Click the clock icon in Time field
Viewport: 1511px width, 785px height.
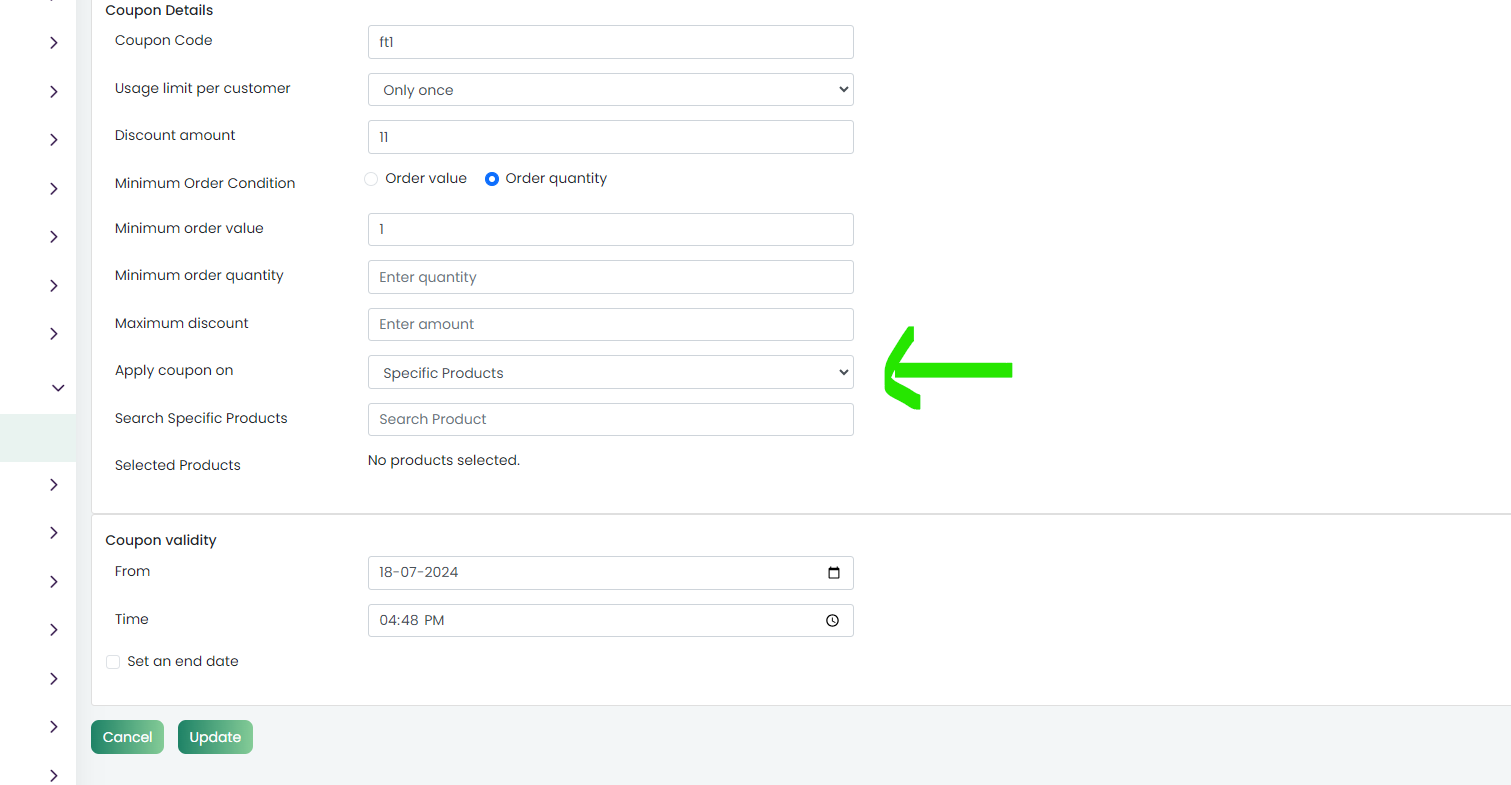pos(832,621)
